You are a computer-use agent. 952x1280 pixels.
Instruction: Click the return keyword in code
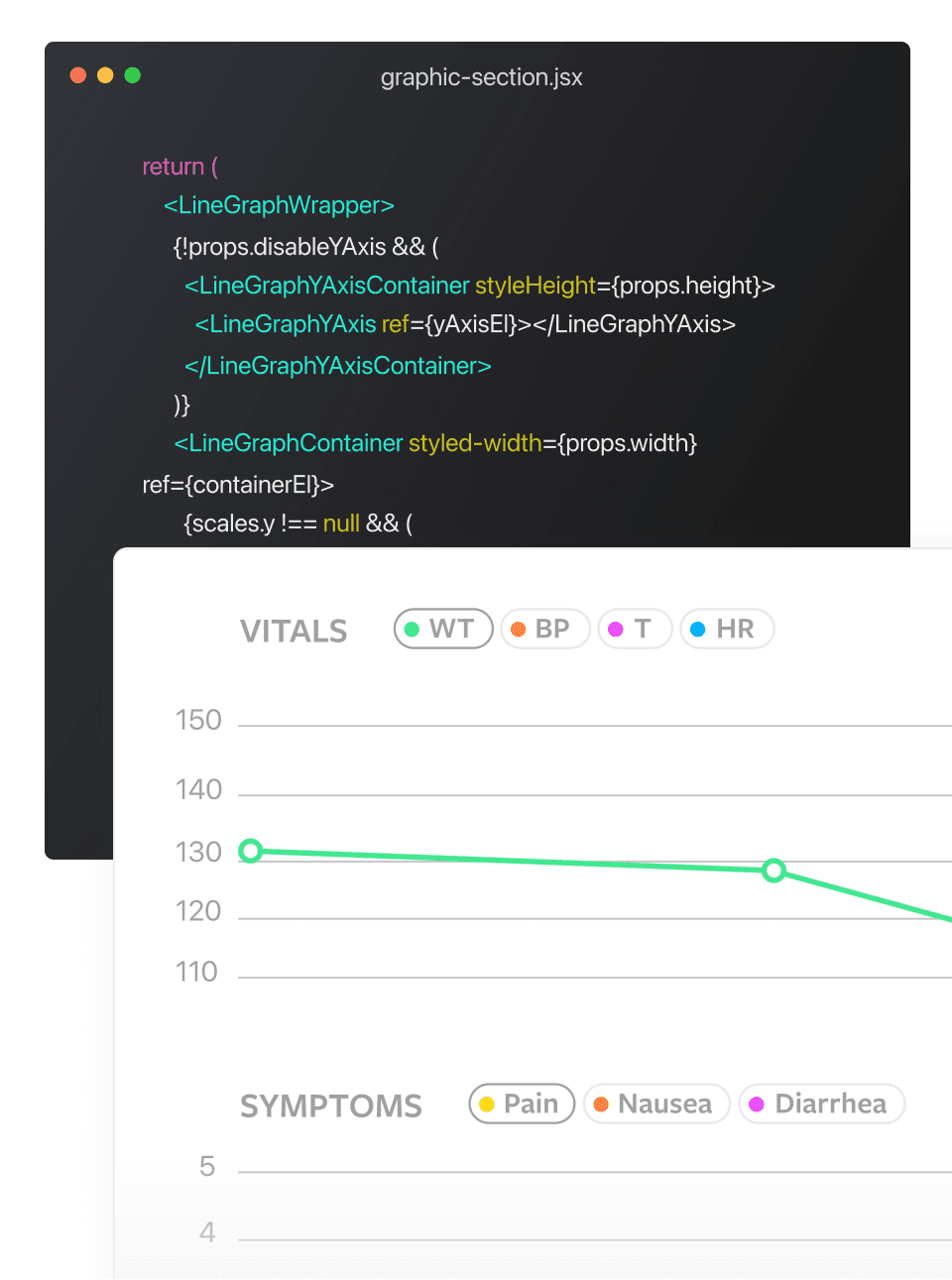point(173,167)
